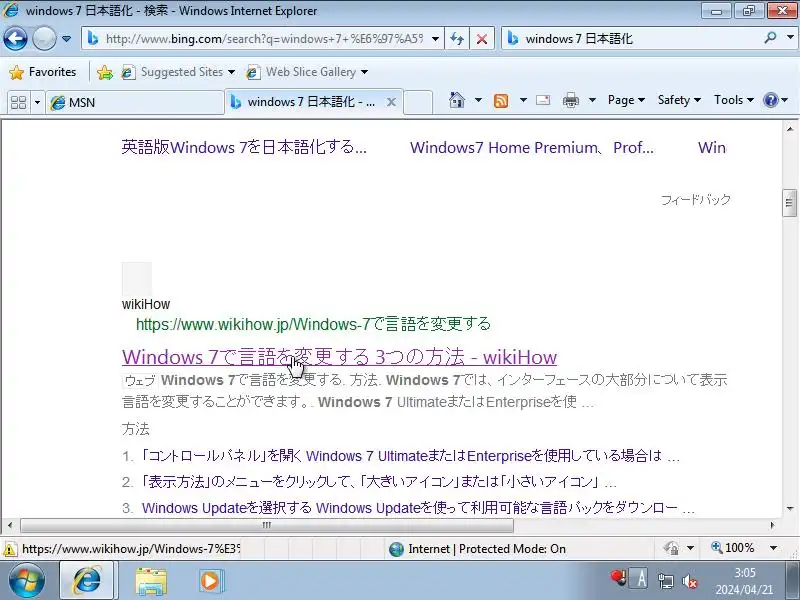Open the Favorites center button

(43, 72)
